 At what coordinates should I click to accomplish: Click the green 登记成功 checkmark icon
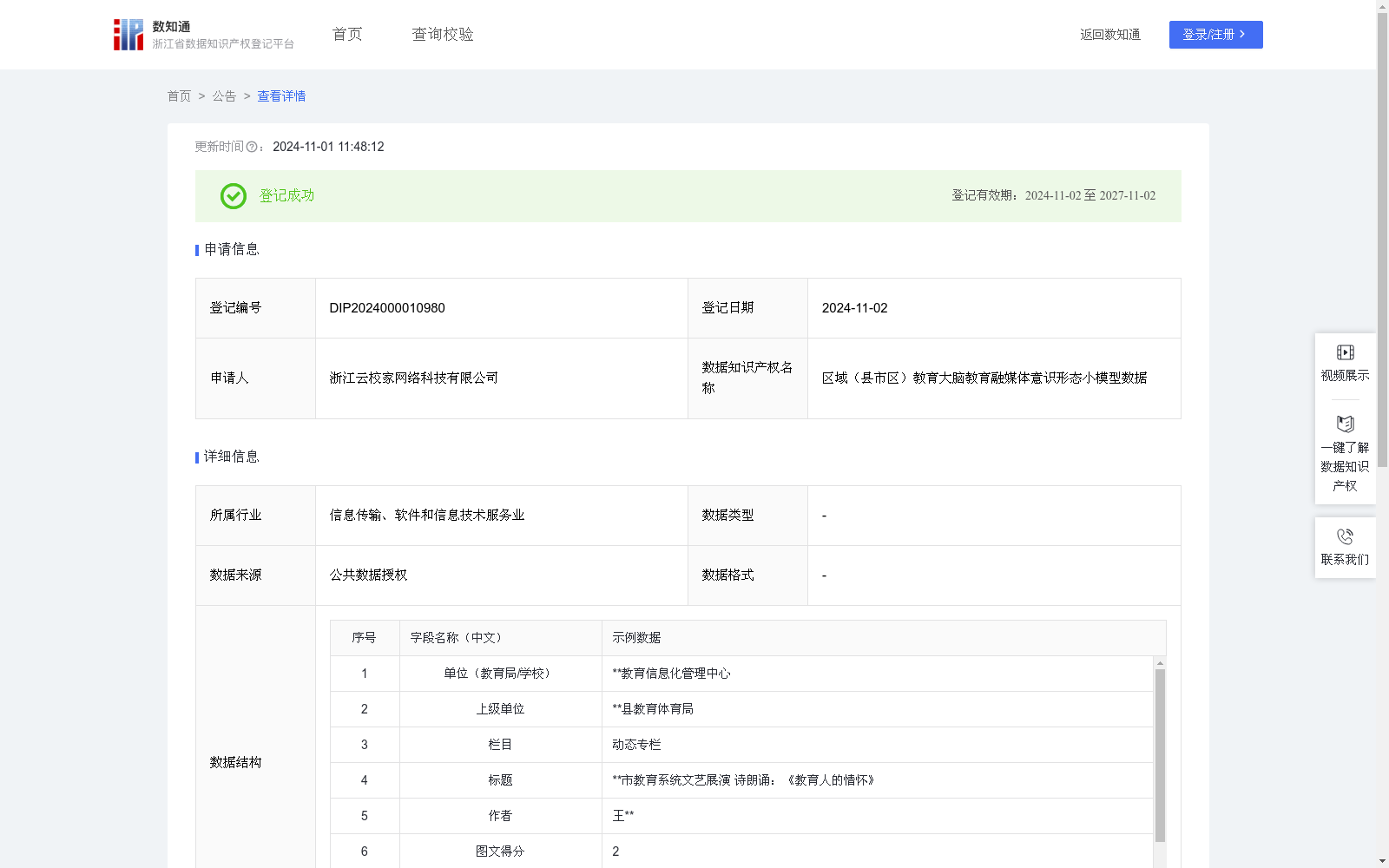(233, 196)
